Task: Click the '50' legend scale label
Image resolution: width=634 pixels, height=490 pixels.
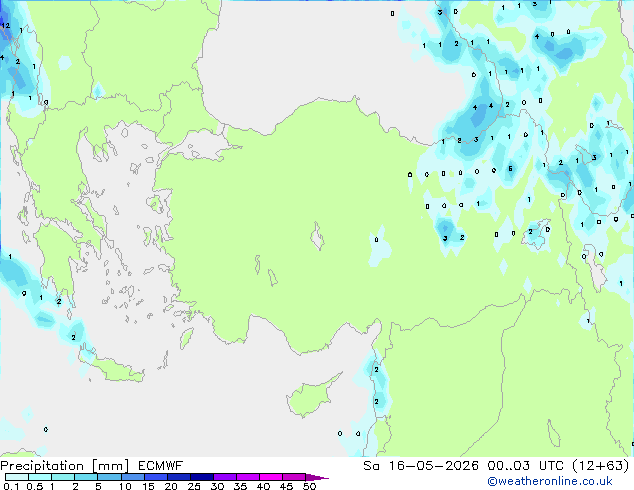Action: tap(309, 486)
